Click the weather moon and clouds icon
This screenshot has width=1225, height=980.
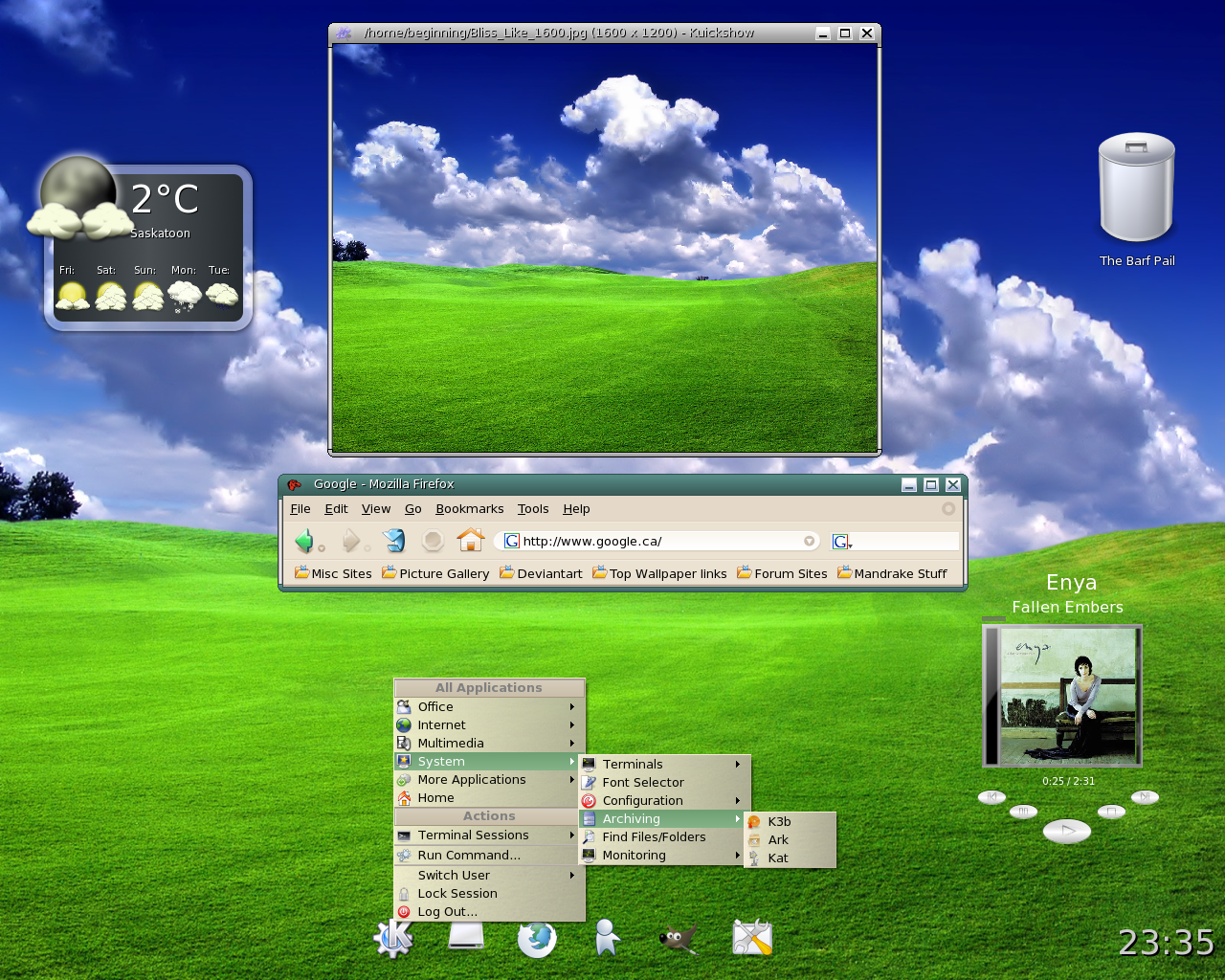pos(78,198)
